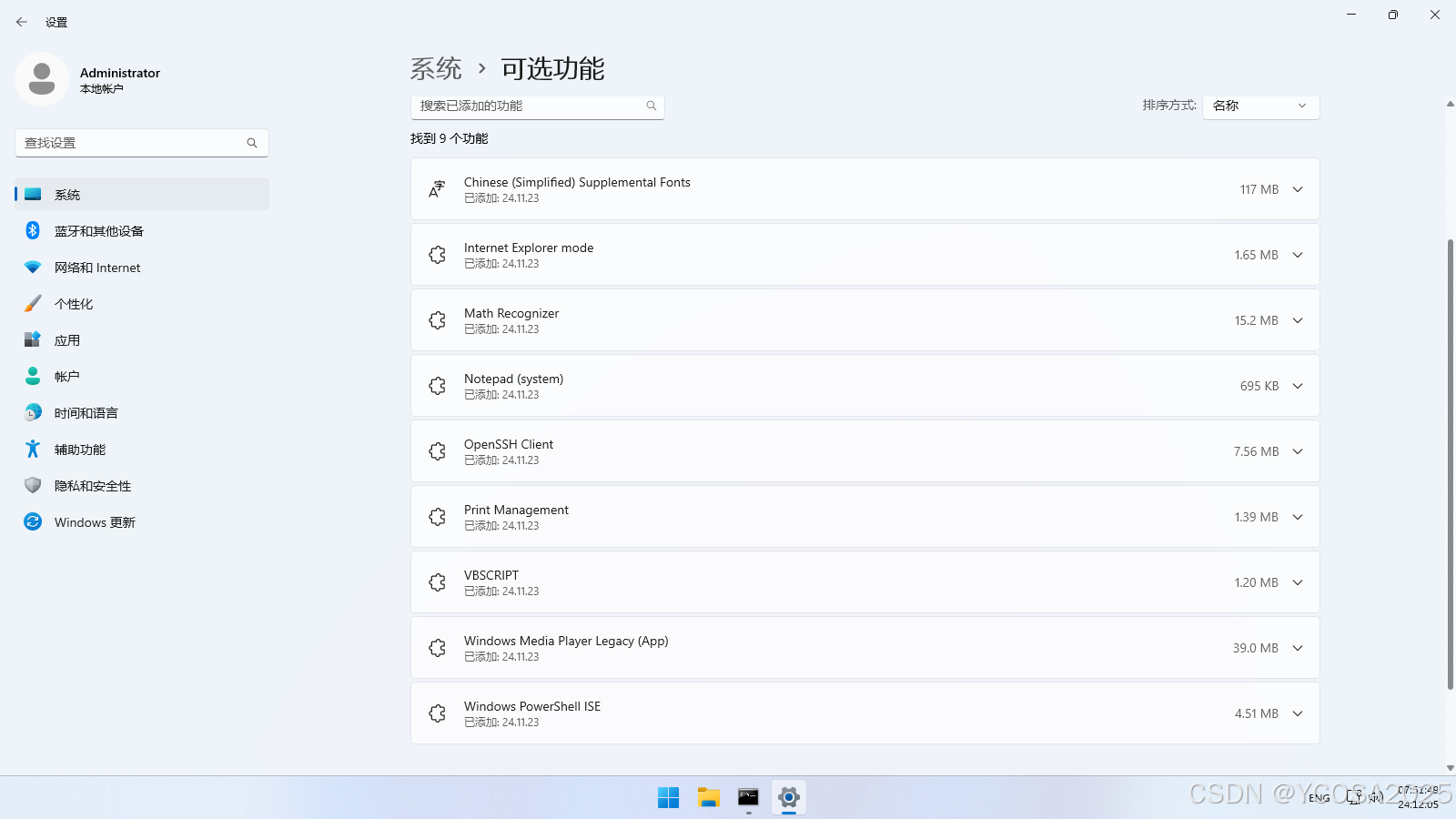This screenshot has width=1456, height=819.
Task: Click the gear icon of Math Recognizer
Action: coord(437,320)
